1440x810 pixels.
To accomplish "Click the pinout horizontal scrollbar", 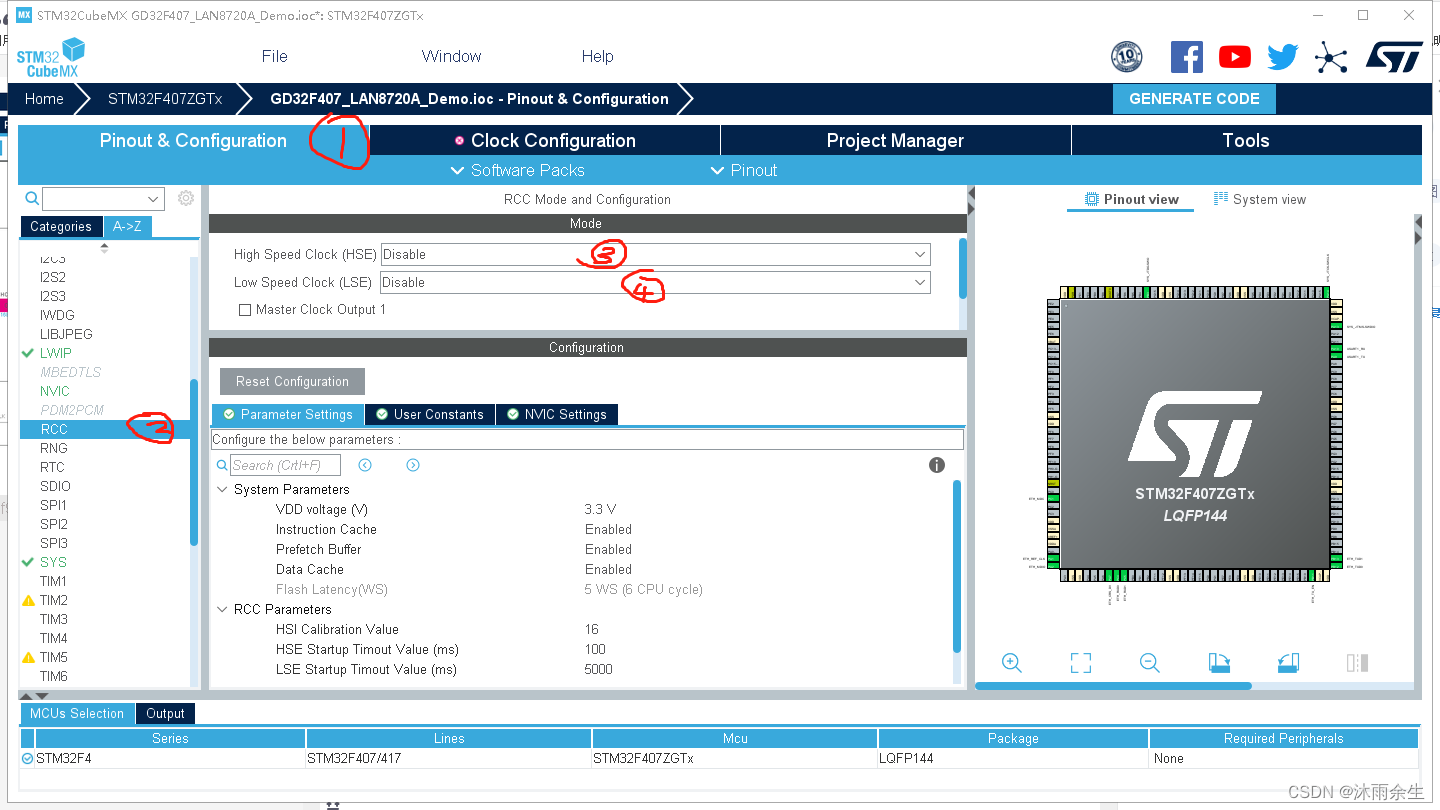I will click(x=1113, y=686).
